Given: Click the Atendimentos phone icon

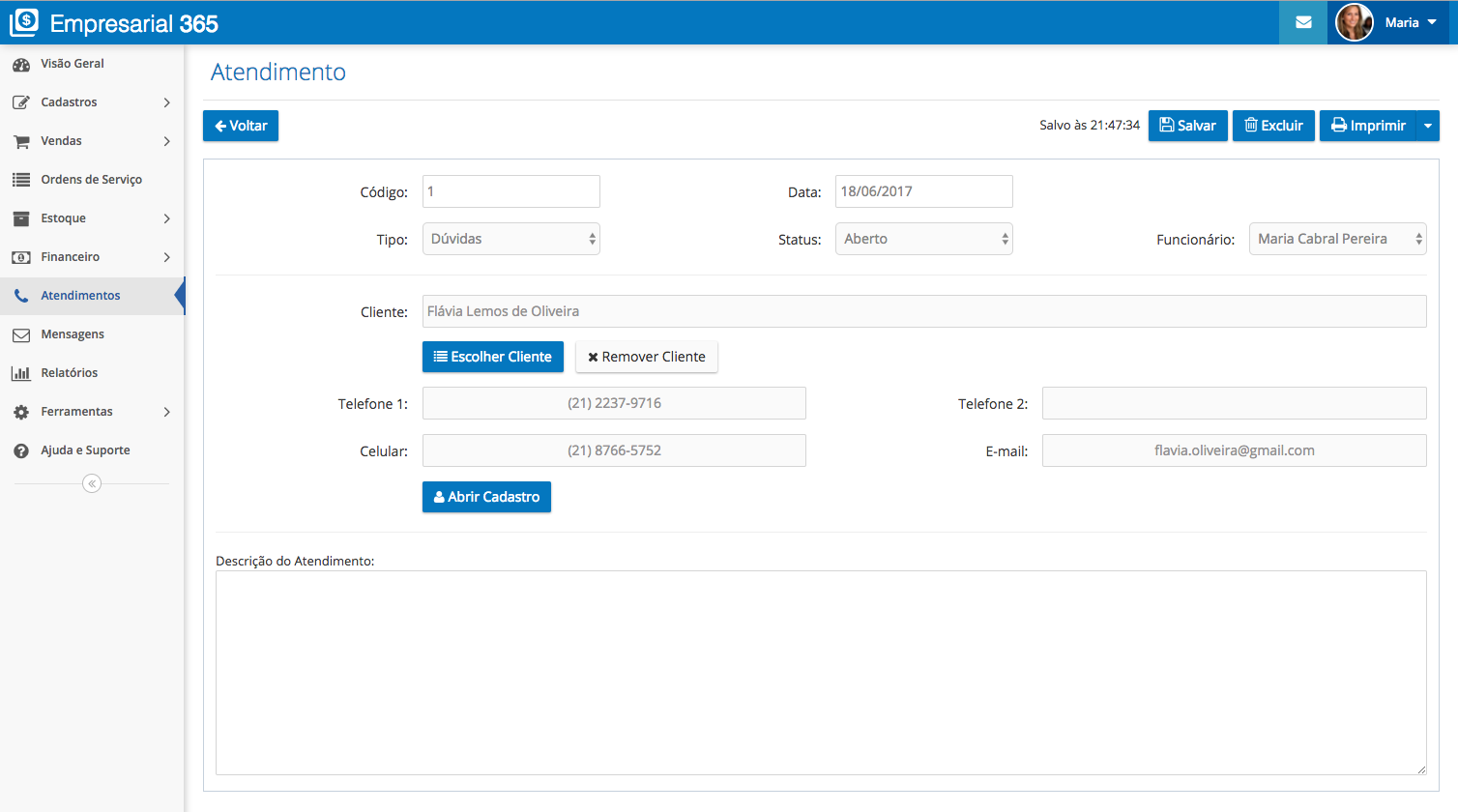Looking at the screenshot, I should [21, 296].
